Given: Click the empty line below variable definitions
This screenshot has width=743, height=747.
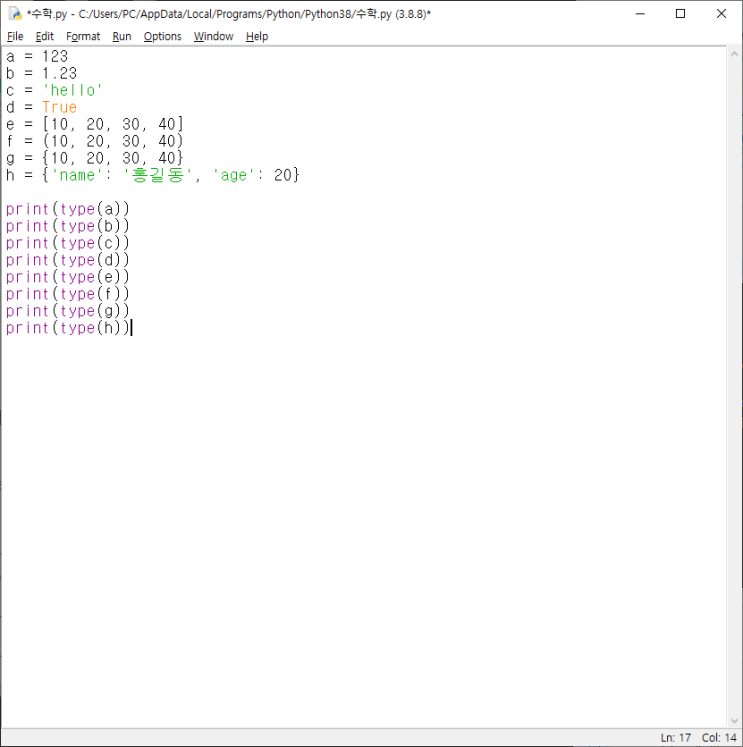Looking at the screenshot, I should point(364,192).
